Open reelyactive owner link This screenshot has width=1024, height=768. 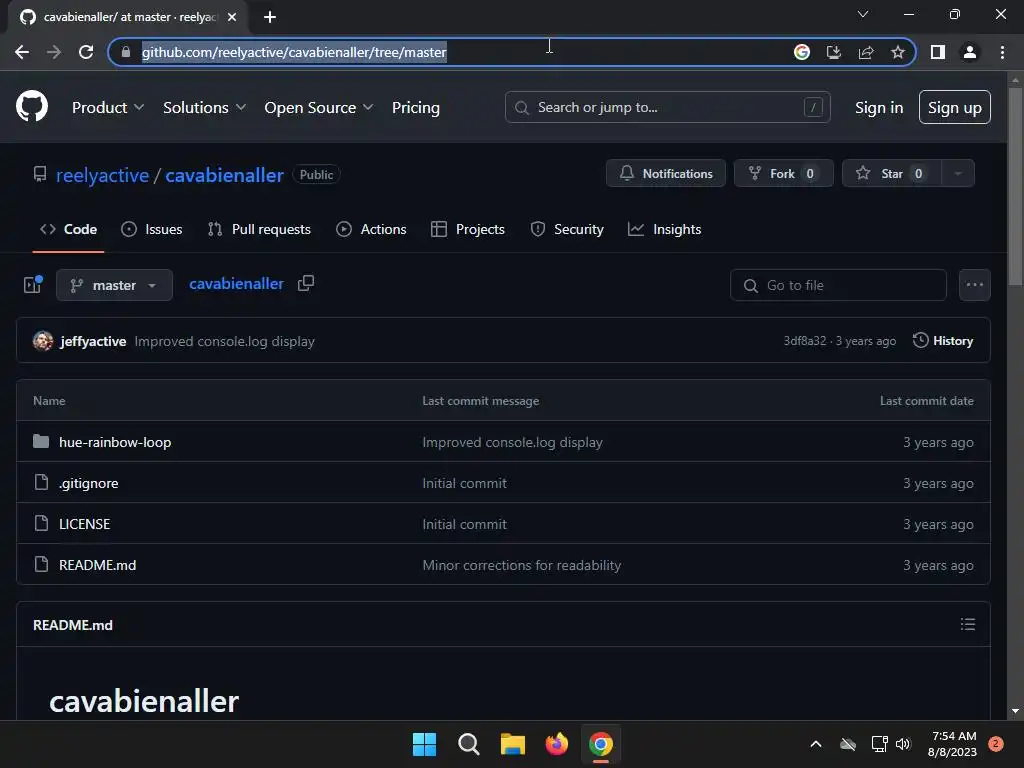[103, 175]
